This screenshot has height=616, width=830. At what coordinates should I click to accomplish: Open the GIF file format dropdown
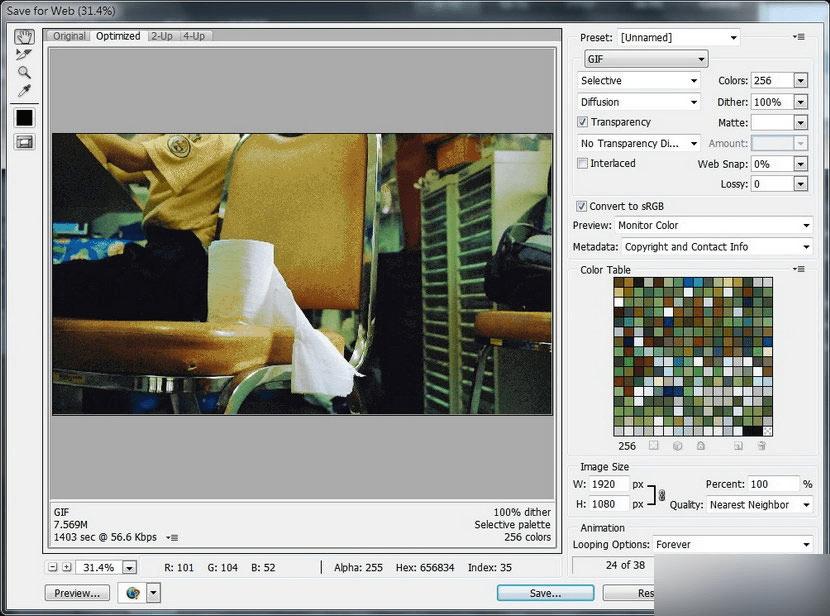pos(646,59)
